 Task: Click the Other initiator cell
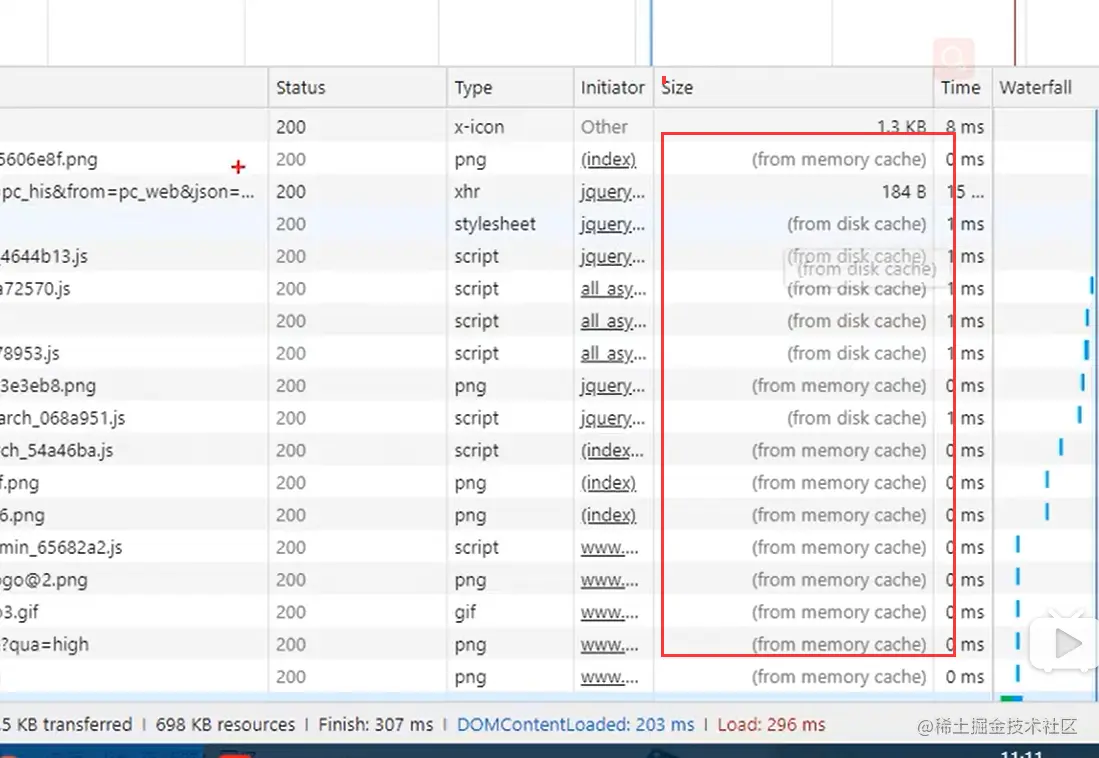604,127
